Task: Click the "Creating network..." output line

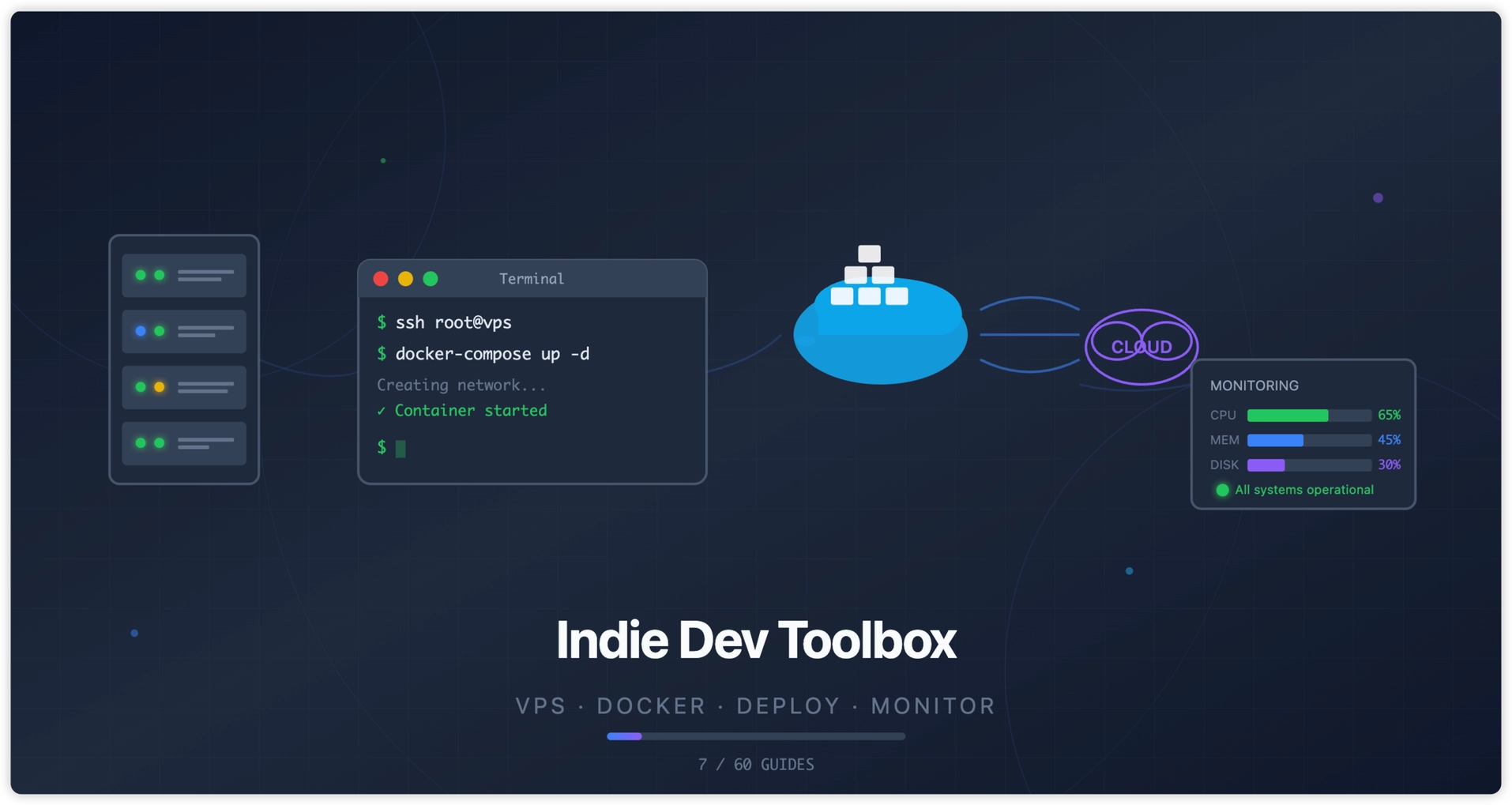Action: click(461, 385)
